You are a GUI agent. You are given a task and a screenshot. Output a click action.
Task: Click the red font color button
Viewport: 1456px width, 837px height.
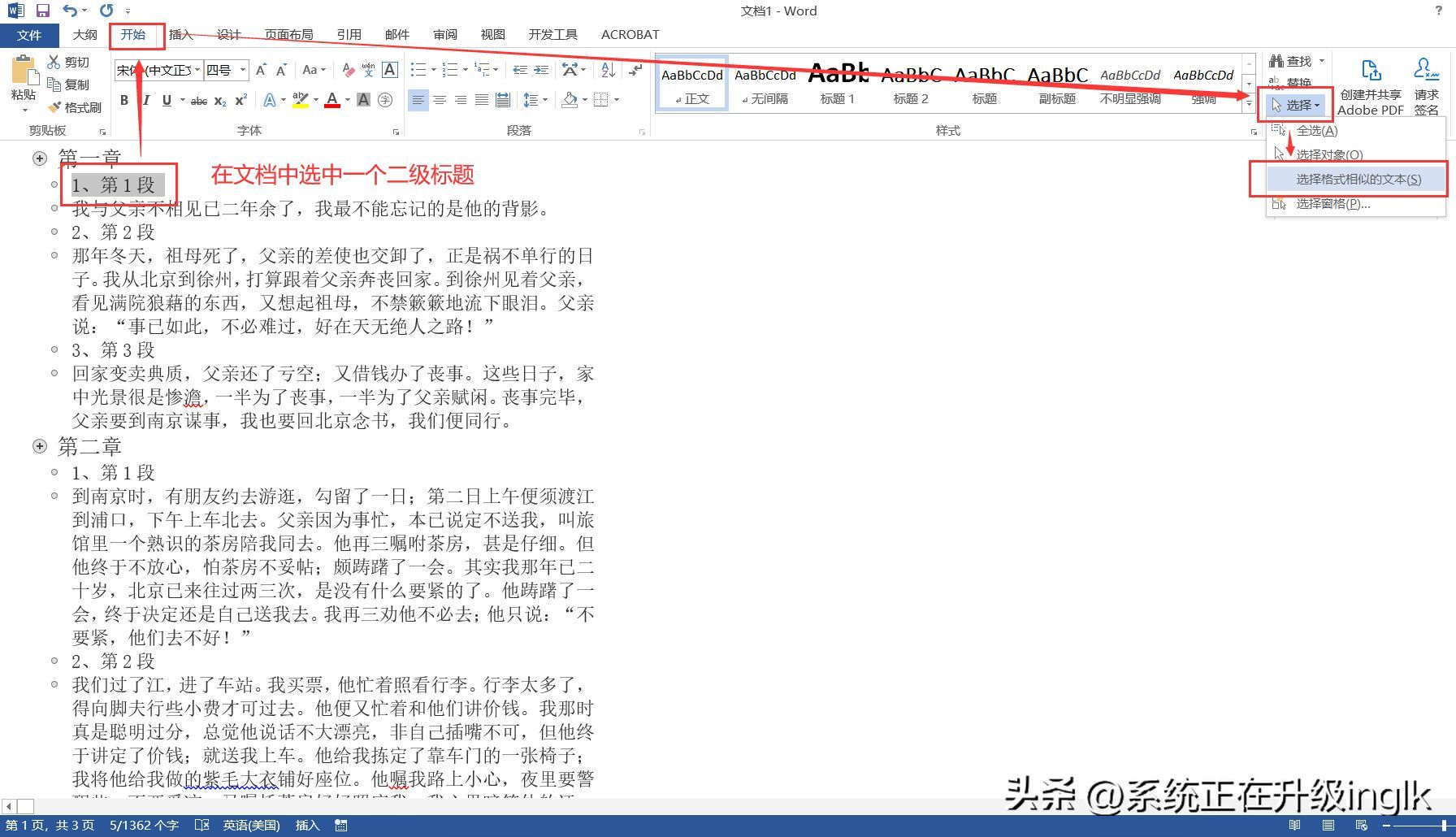(331, 100)
